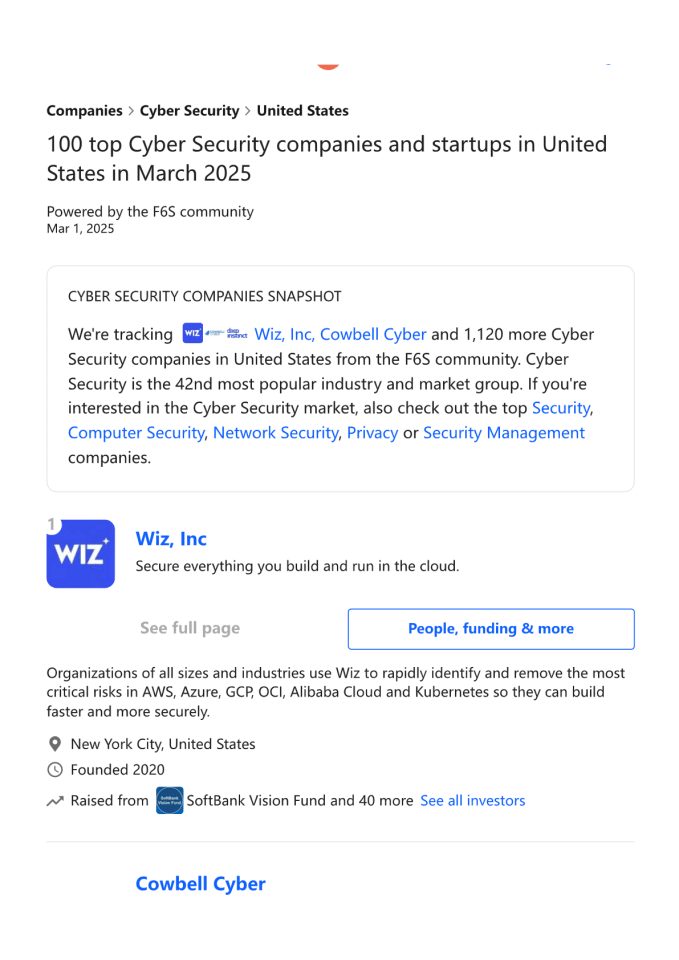Expand the See all investors link

click(x=472, y=801)
